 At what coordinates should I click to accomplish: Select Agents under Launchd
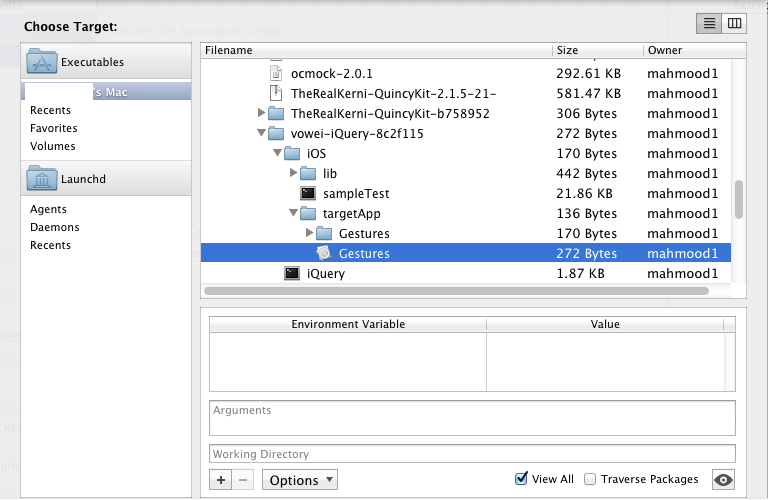48,210
